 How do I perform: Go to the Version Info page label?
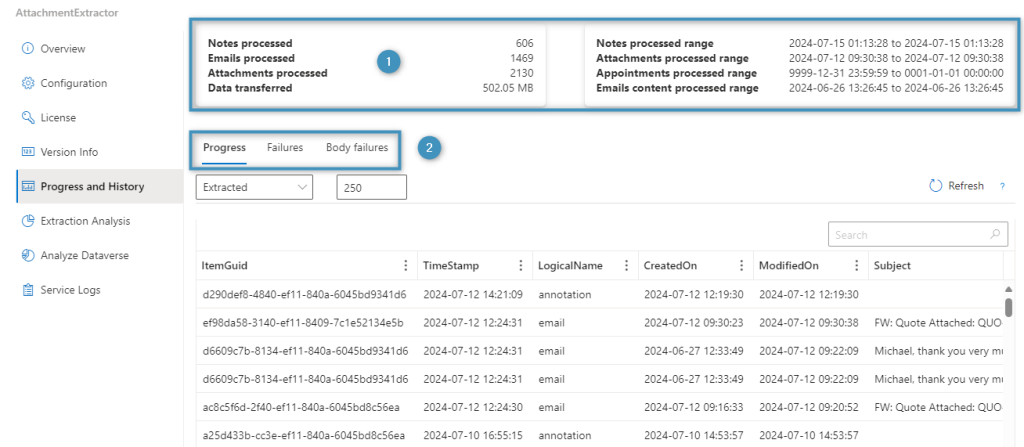[69, 152]
